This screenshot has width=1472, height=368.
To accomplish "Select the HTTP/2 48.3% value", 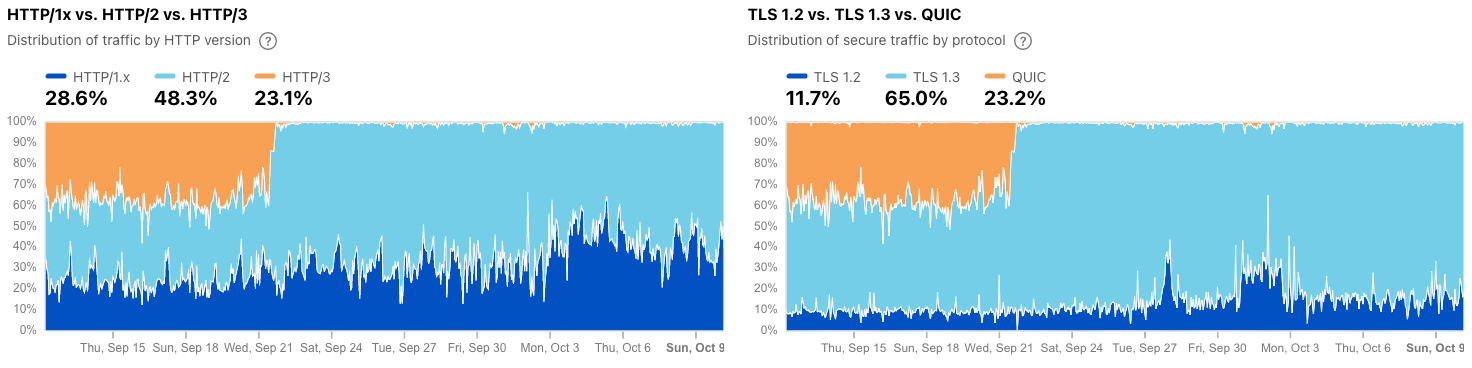I will pyautogui.click(x=185, y=98).
